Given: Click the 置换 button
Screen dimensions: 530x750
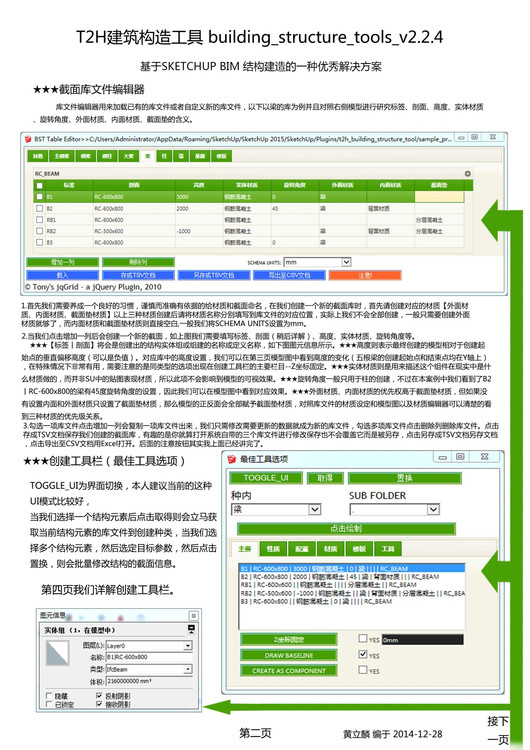Looking at the screenshot, I should pyautogui.click(x=405, y=478).
